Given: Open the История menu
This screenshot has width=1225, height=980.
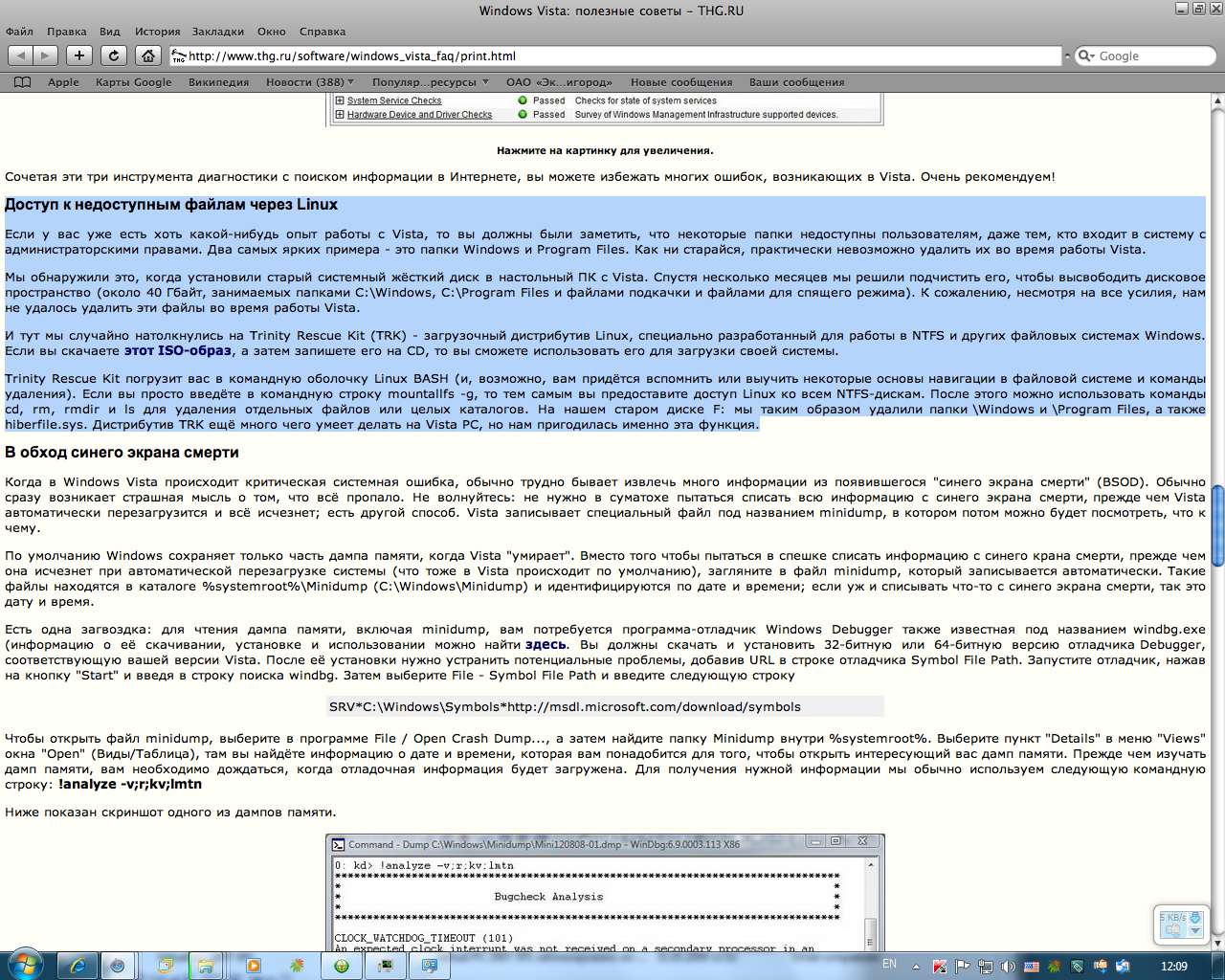Looking at the screenshot, I should pos(157,32).
